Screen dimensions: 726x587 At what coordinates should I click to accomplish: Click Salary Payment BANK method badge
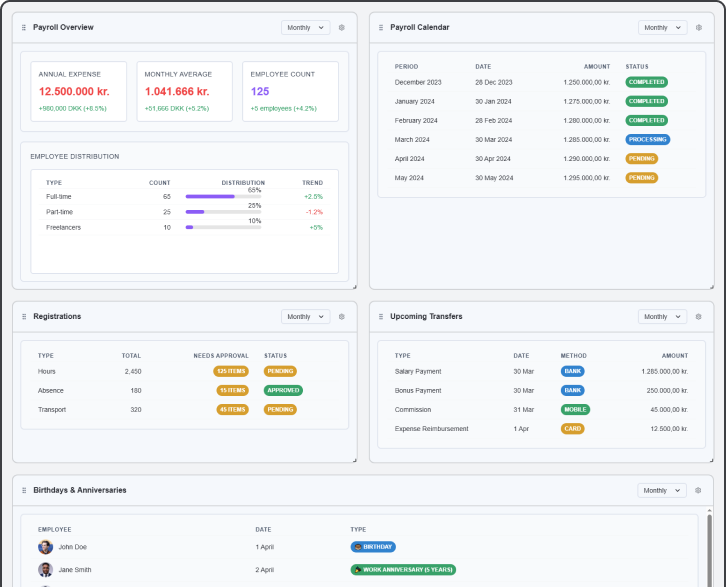coord(573,371)
